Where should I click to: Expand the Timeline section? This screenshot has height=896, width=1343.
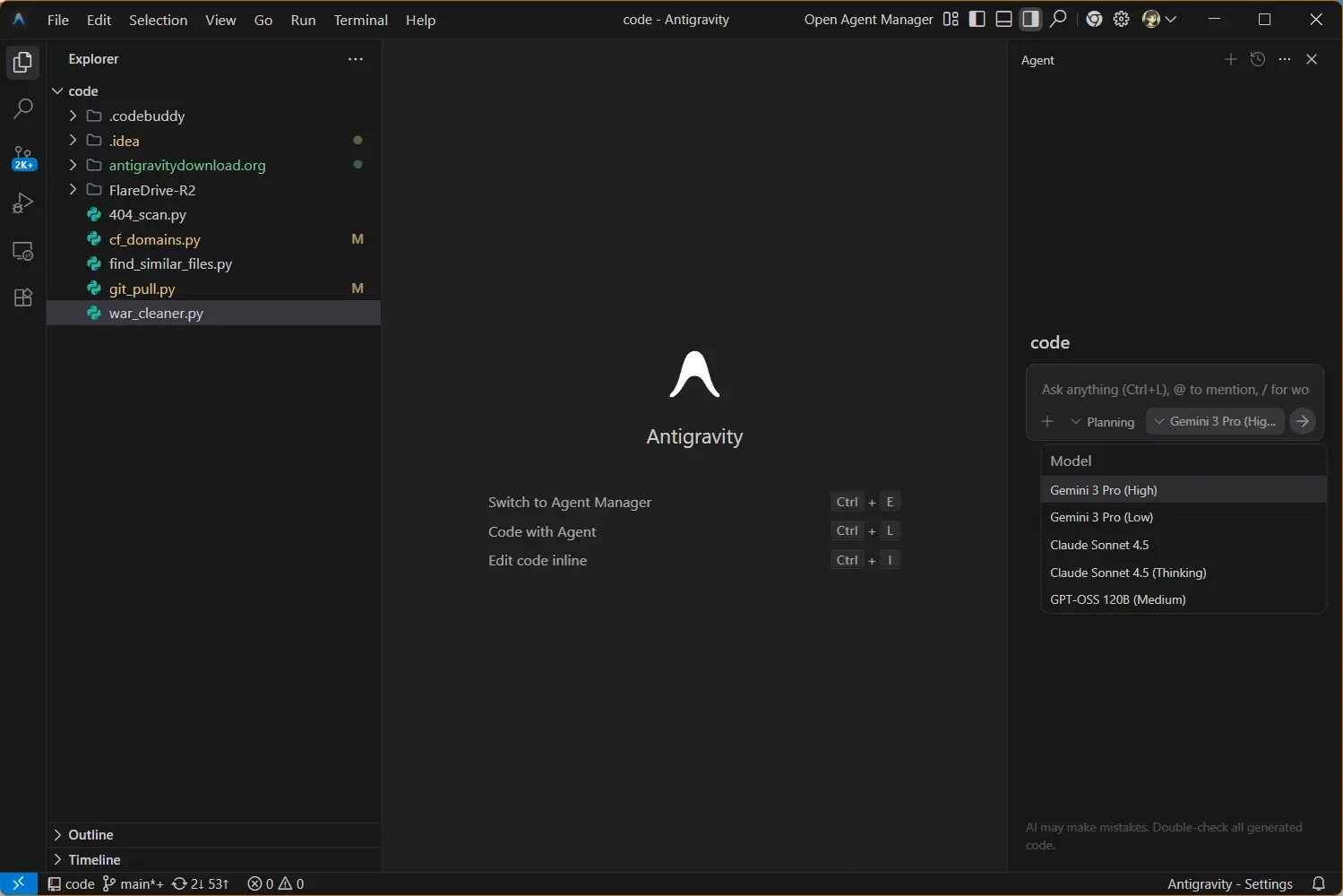coord(213,859)
